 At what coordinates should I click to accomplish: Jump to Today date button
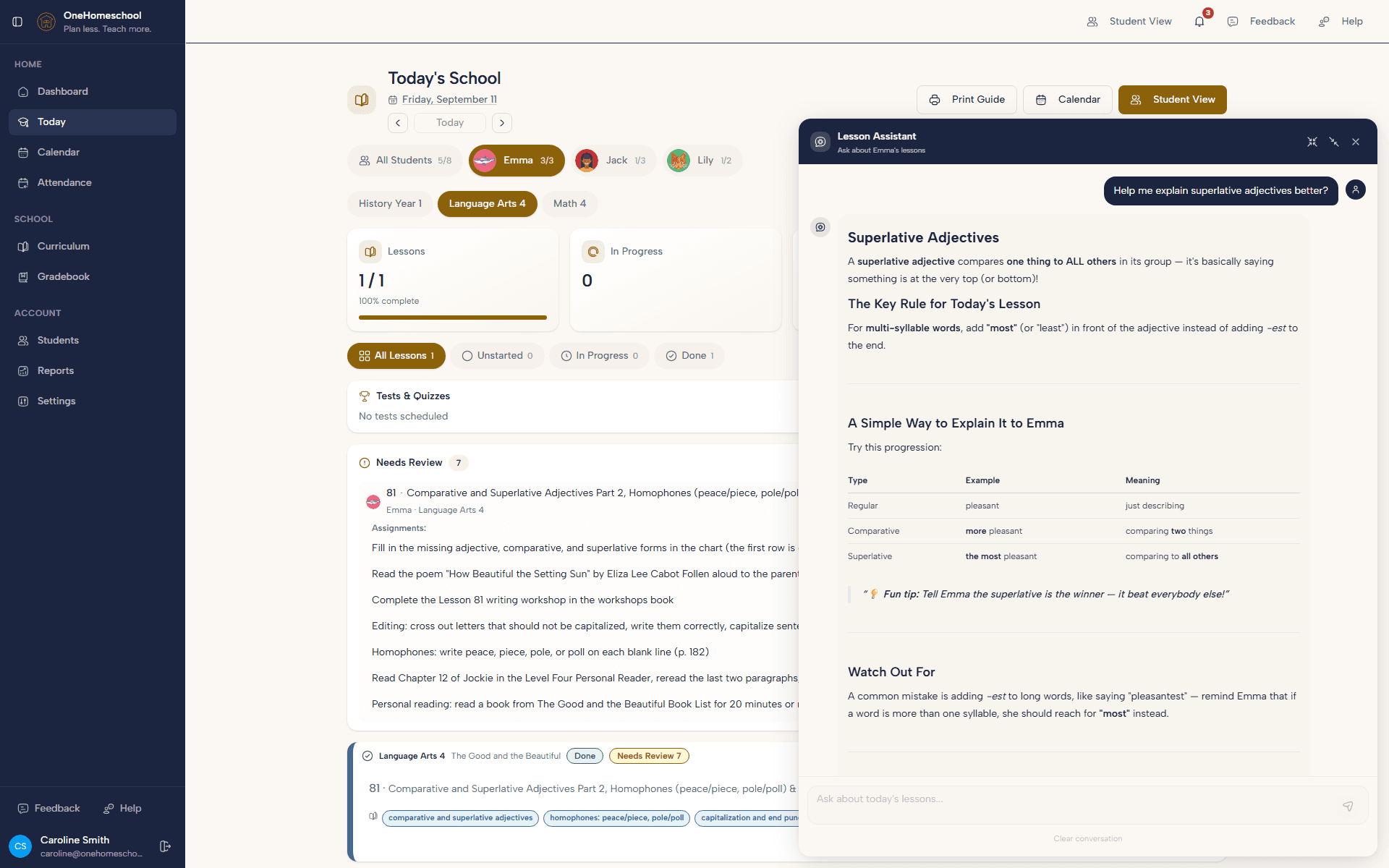(x=450, y=123)
